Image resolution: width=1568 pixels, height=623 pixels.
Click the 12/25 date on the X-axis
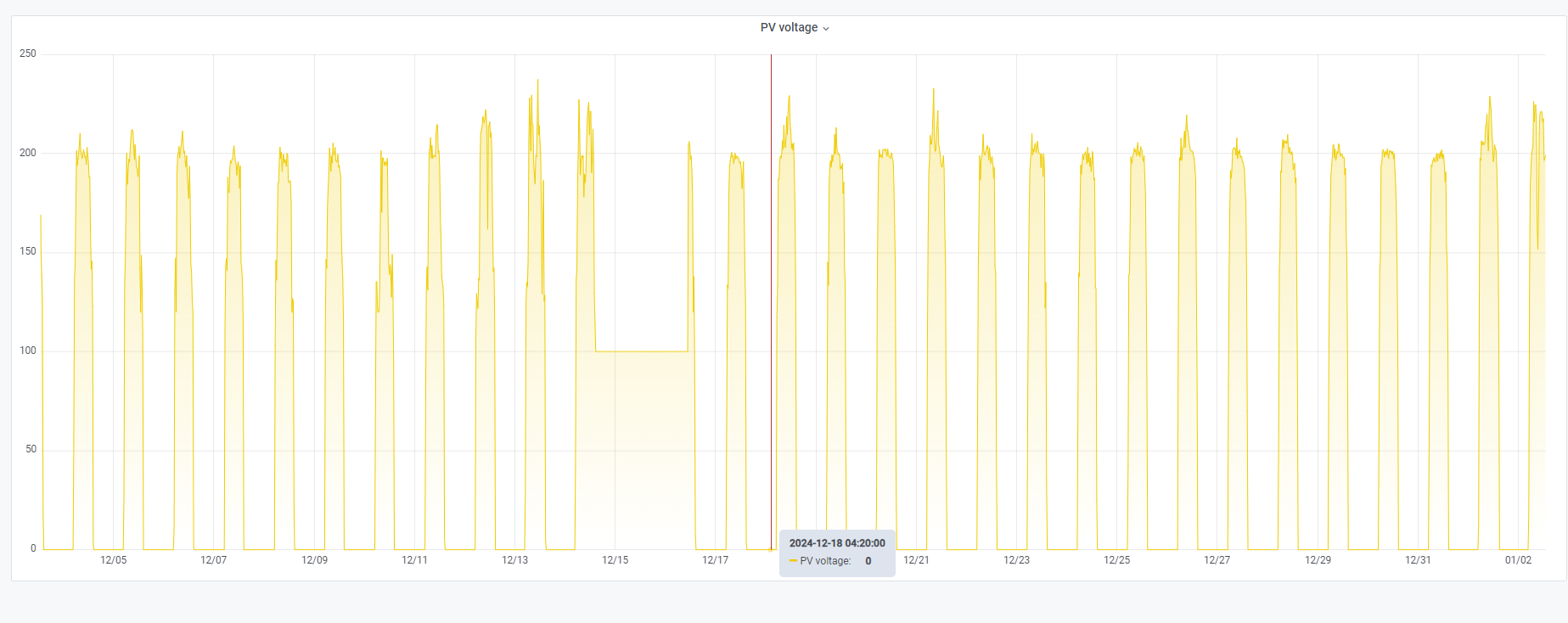[1117, 560]
